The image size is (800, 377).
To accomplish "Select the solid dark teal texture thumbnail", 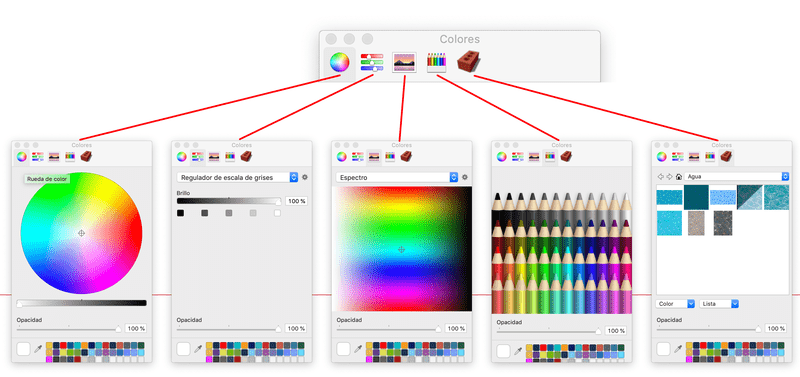I will (696, 197).
